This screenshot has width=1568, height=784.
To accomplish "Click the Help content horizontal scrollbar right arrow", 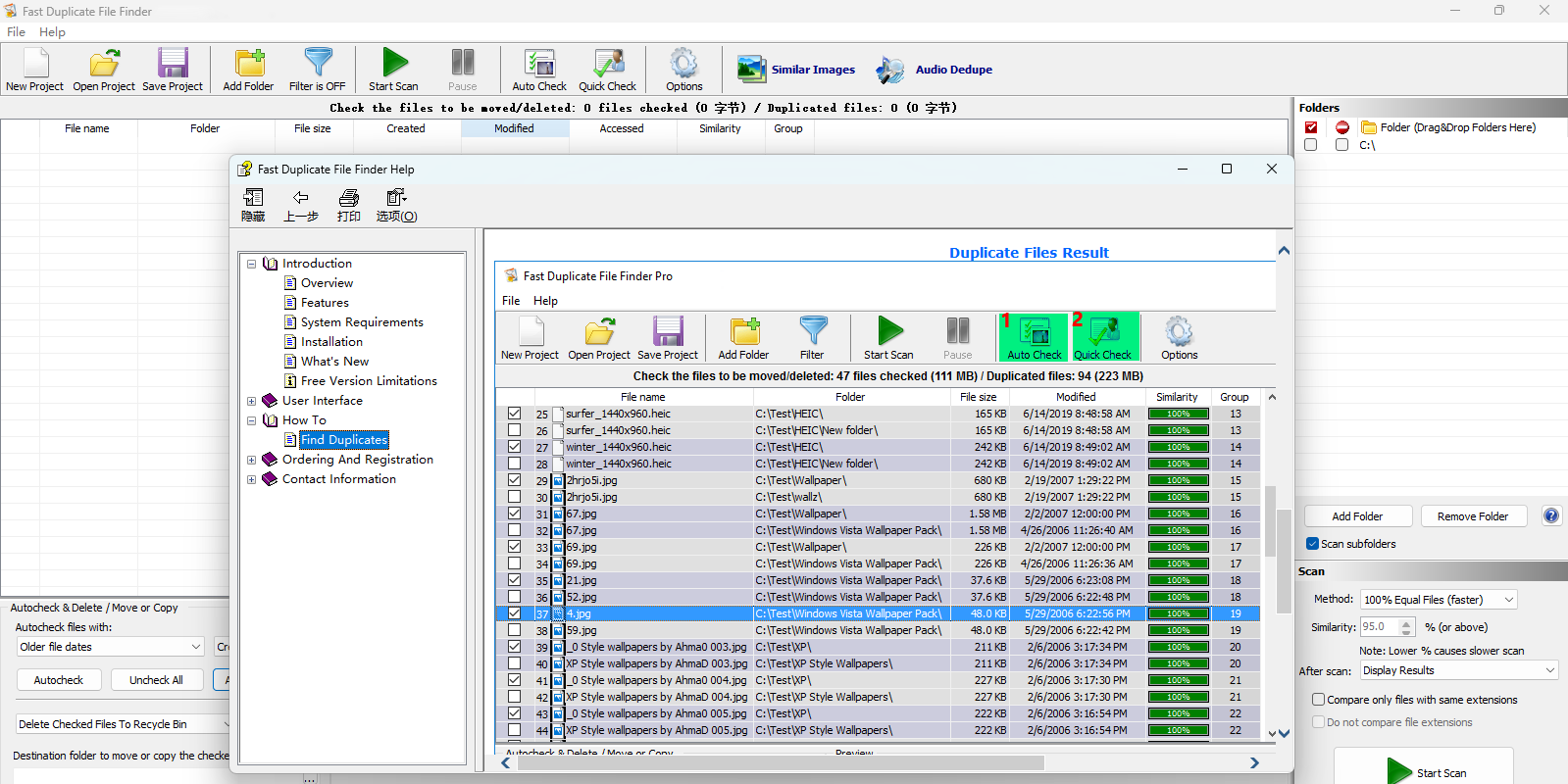I will pyautogui.click(x=1254, y=762).
